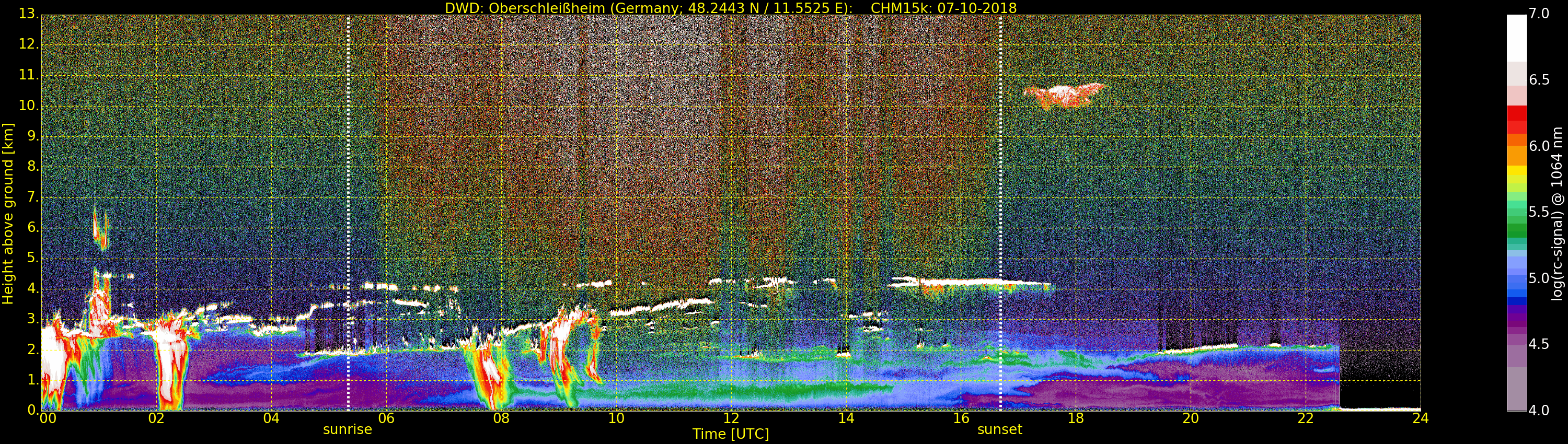Click the x-axis tick label '24'

tap(1421, 418)
